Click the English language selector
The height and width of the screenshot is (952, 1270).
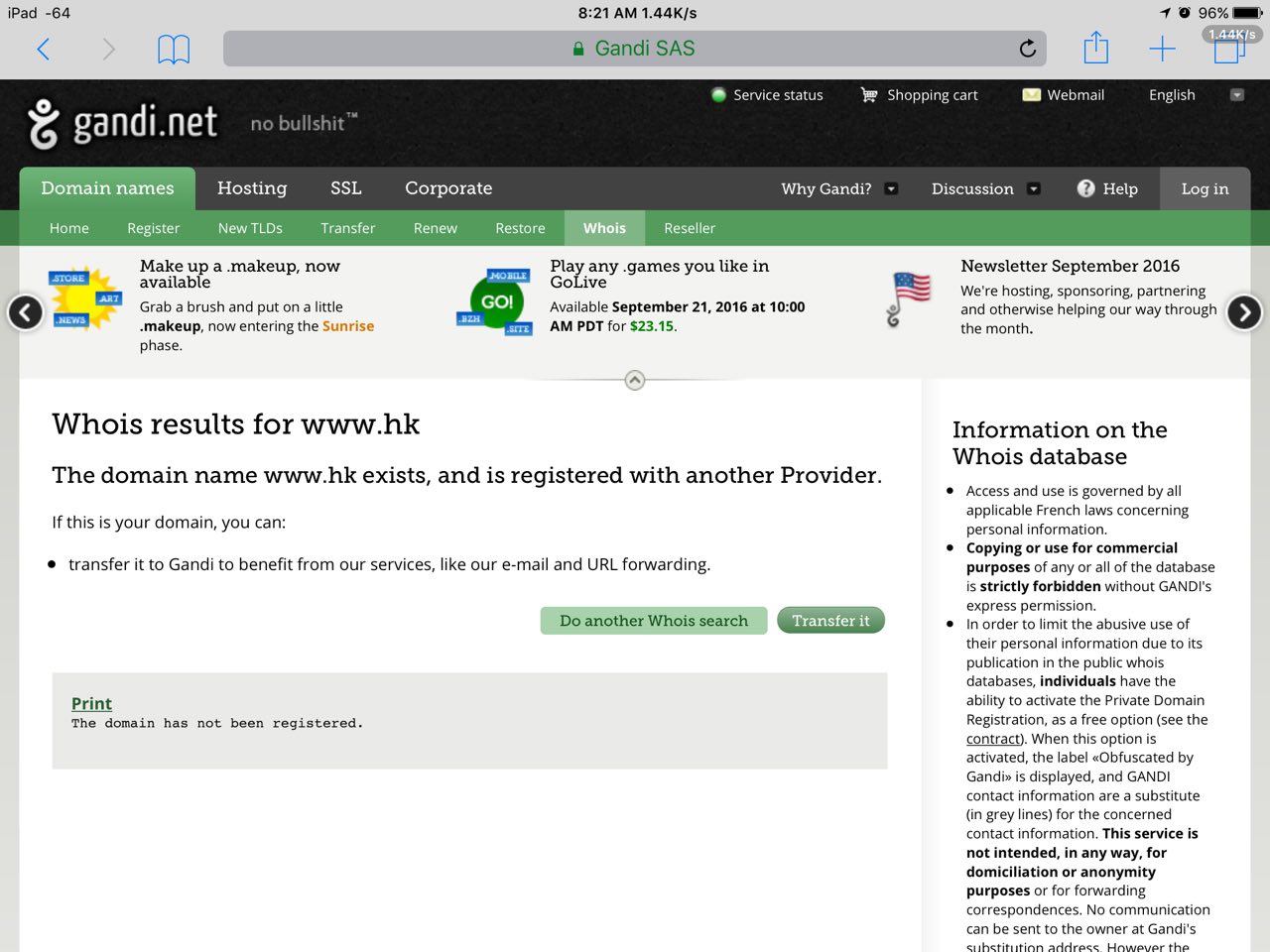click(1172, 95)
